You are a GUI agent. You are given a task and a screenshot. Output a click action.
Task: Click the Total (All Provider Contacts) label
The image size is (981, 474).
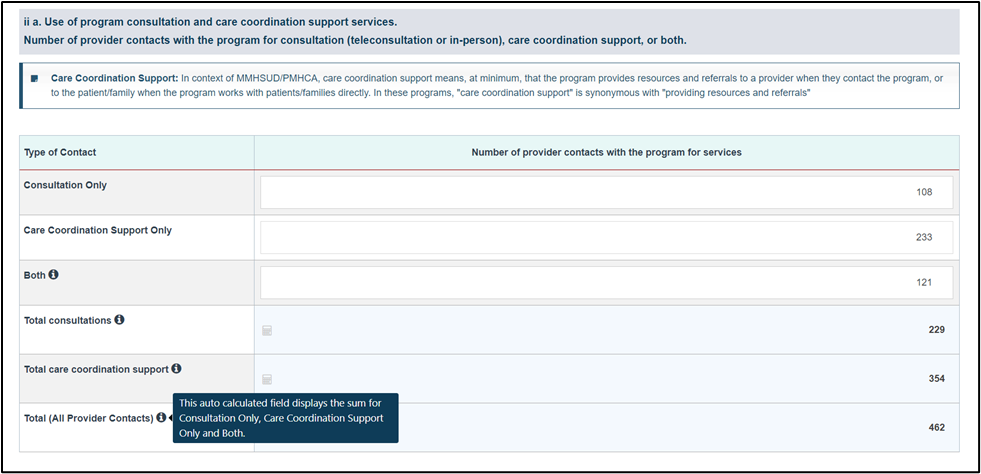(x=88, y=418)
